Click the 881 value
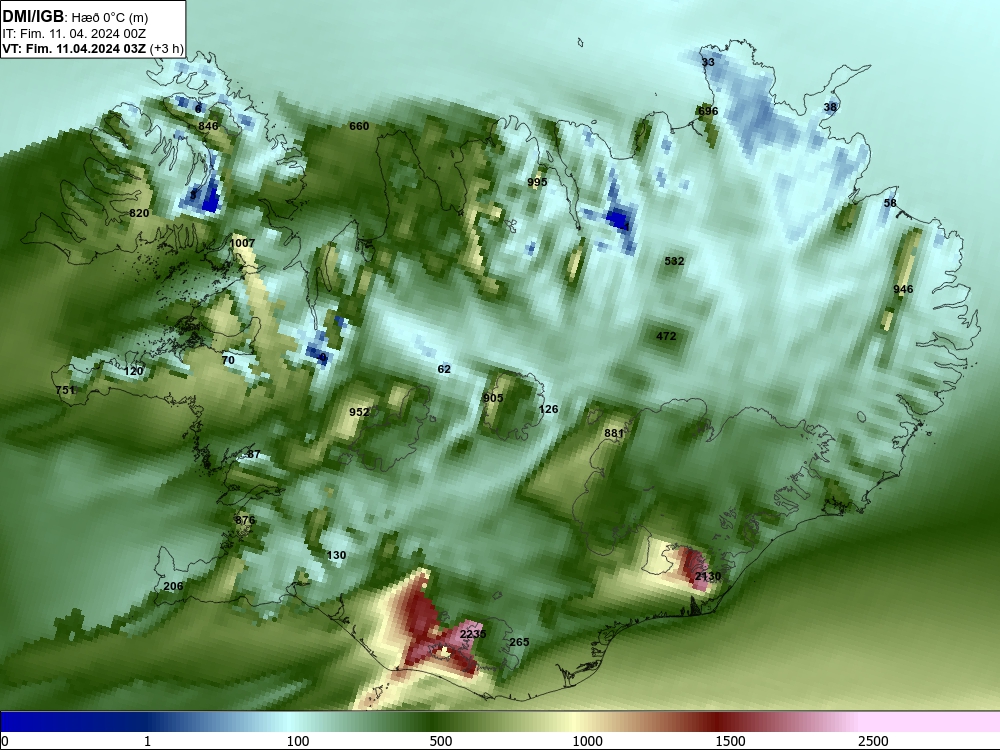The width and height of the screenshot is (1000, 750). [x=614, y=433]
